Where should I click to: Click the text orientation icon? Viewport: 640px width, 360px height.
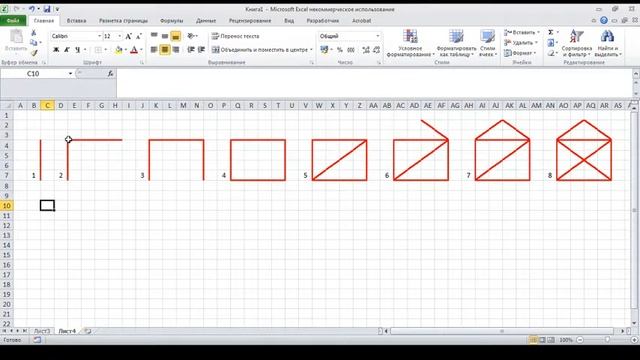pos(191,36)
